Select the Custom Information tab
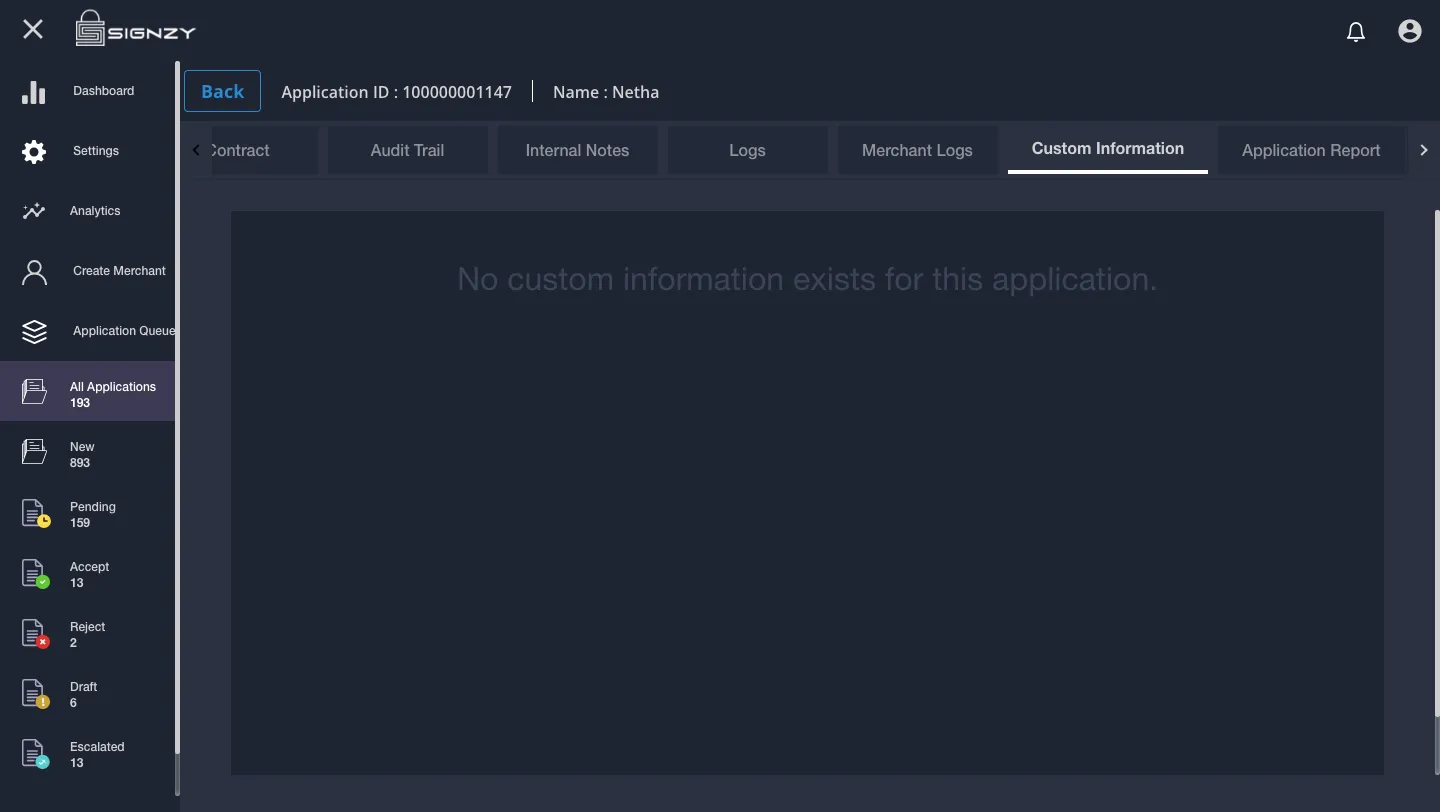1440x812 pixels. click(x=1108, y=149)
